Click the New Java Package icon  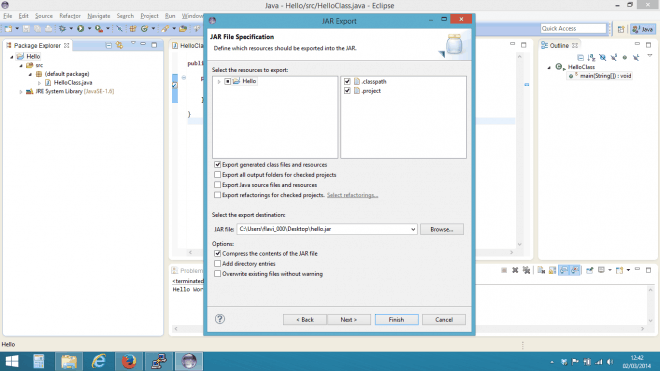coord(133,29)
